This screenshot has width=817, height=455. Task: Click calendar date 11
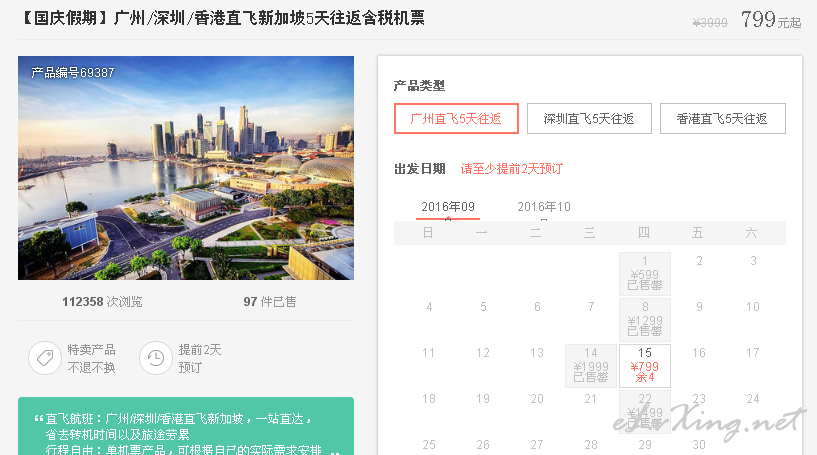tap(428, 353)
